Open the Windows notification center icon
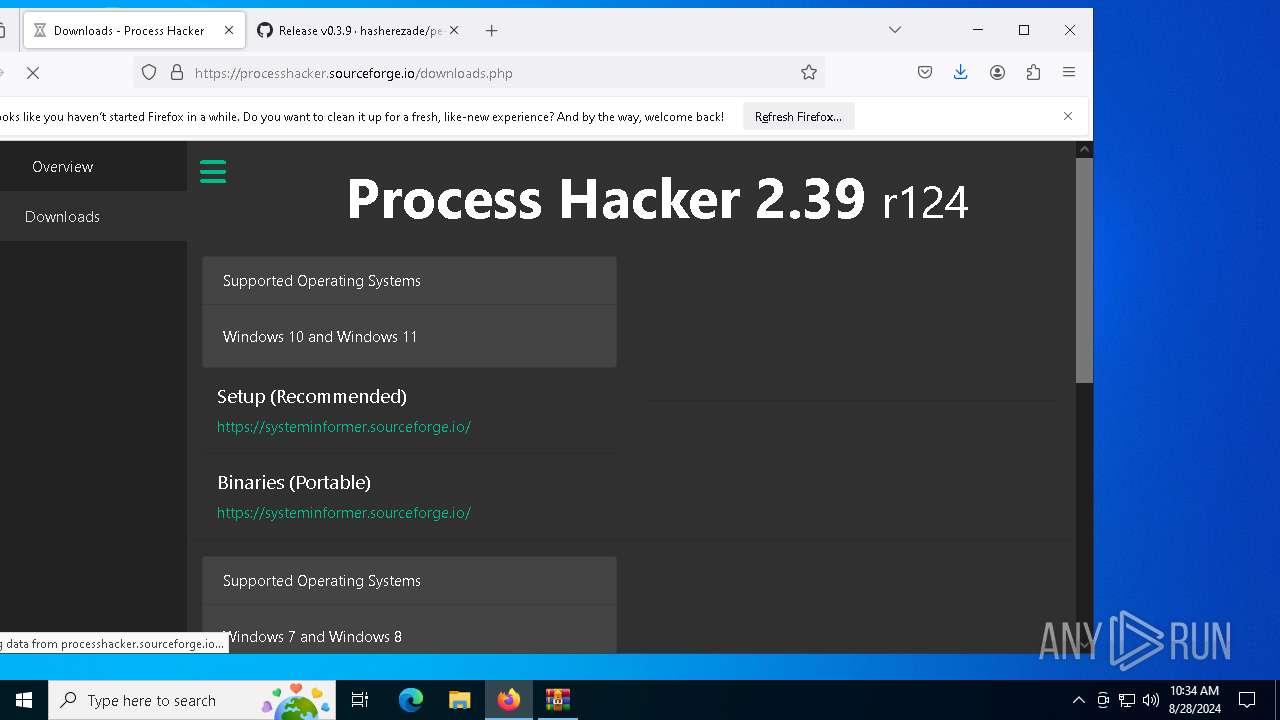This screenshot has height=720, width=1280. [x=1247, y=700]
